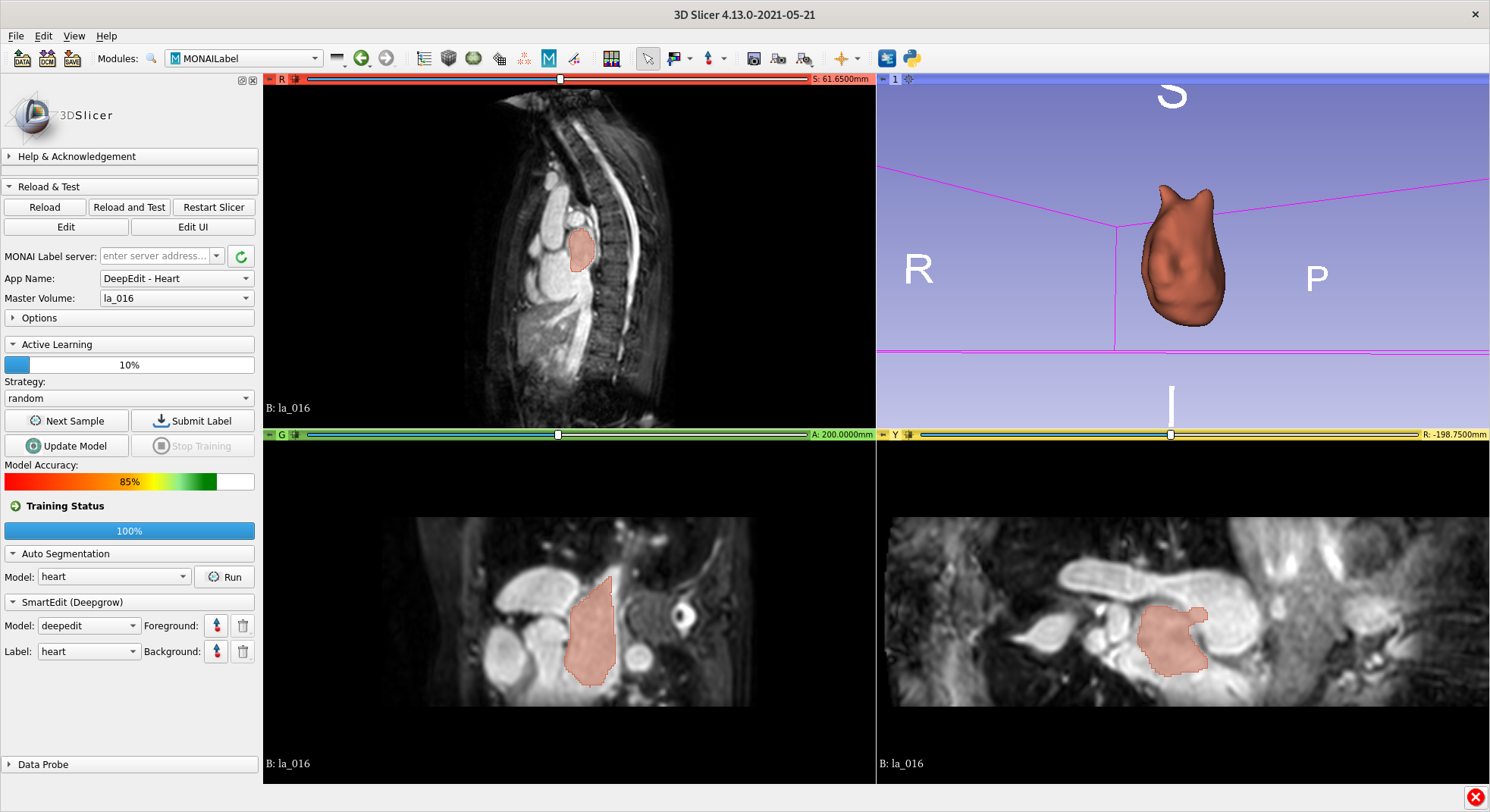Open the Segment Editor pencil icon
1490x812 pixels.
574,58
